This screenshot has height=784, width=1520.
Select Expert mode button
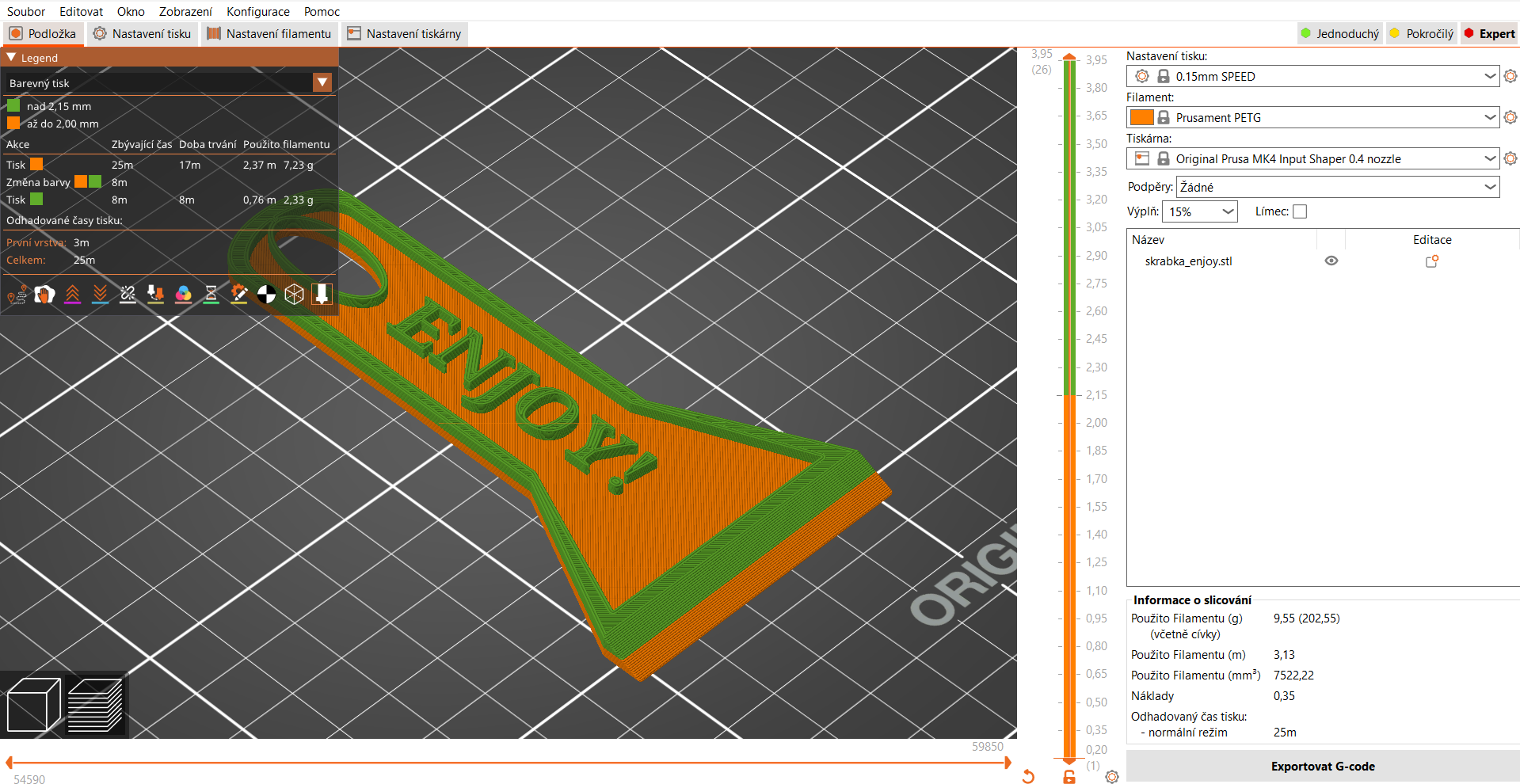click(1489, 33)
